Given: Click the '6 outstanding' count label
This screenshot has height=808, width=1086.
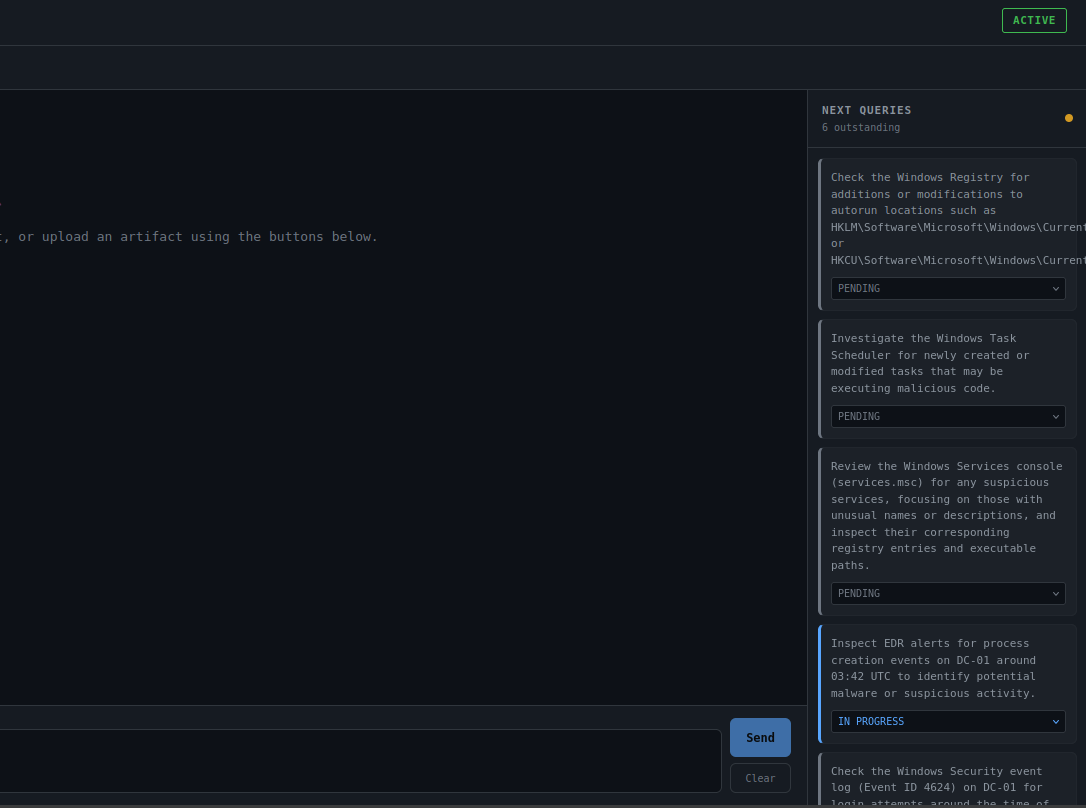Looking at the screenshot, I should point(860,128).
